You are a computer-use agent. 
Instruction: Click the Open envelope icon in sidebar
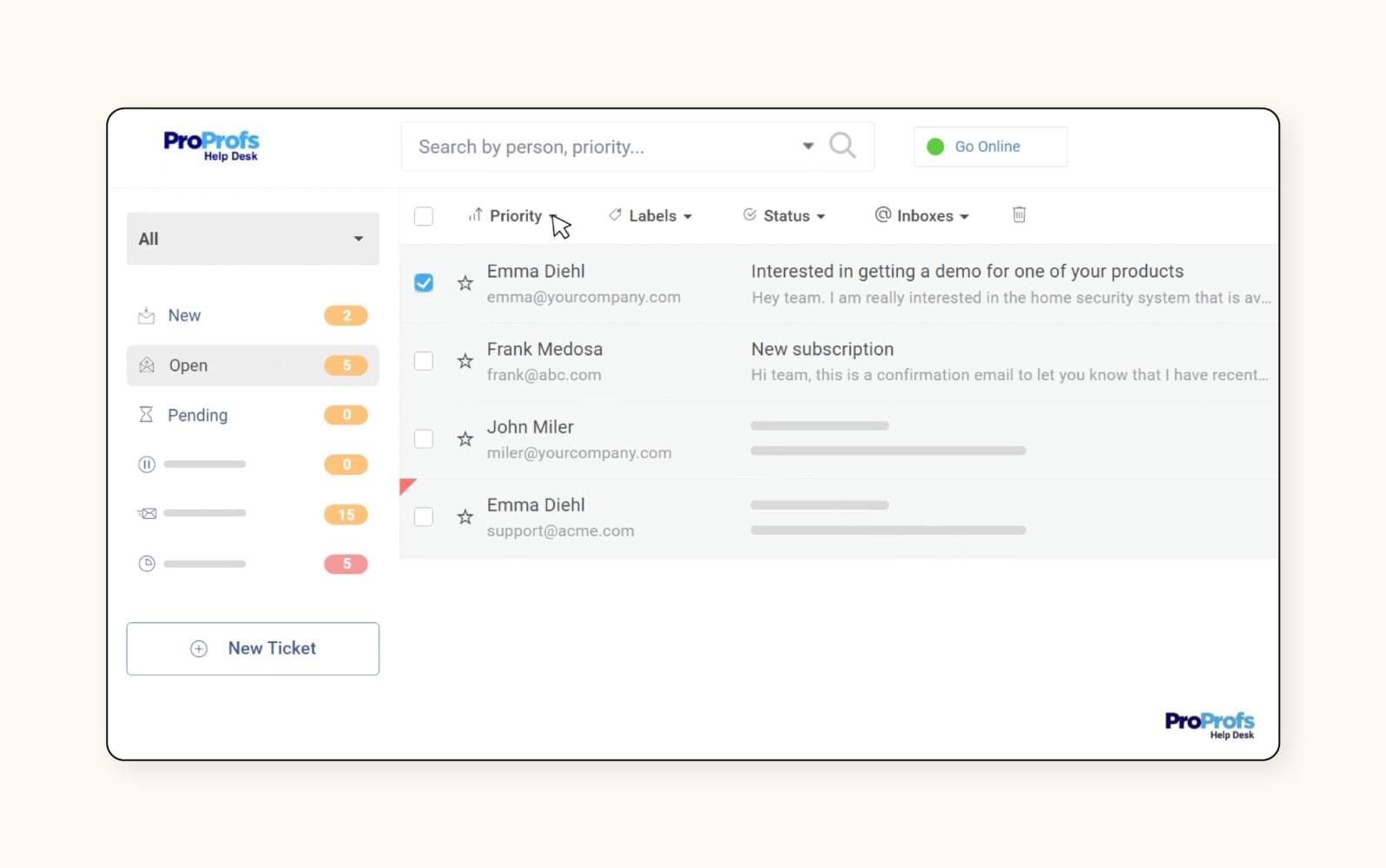(x=147, y=365)
